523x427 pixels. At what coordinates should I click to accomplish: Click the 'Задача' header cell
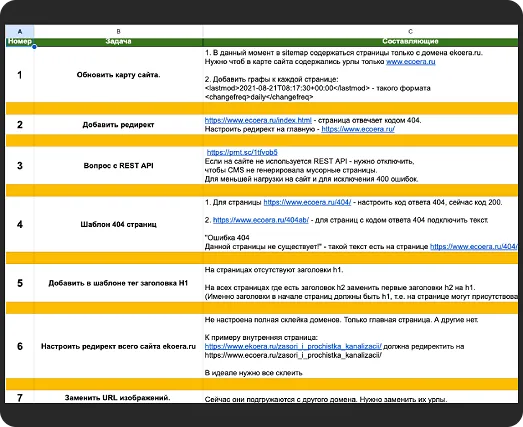coord(118,42)
